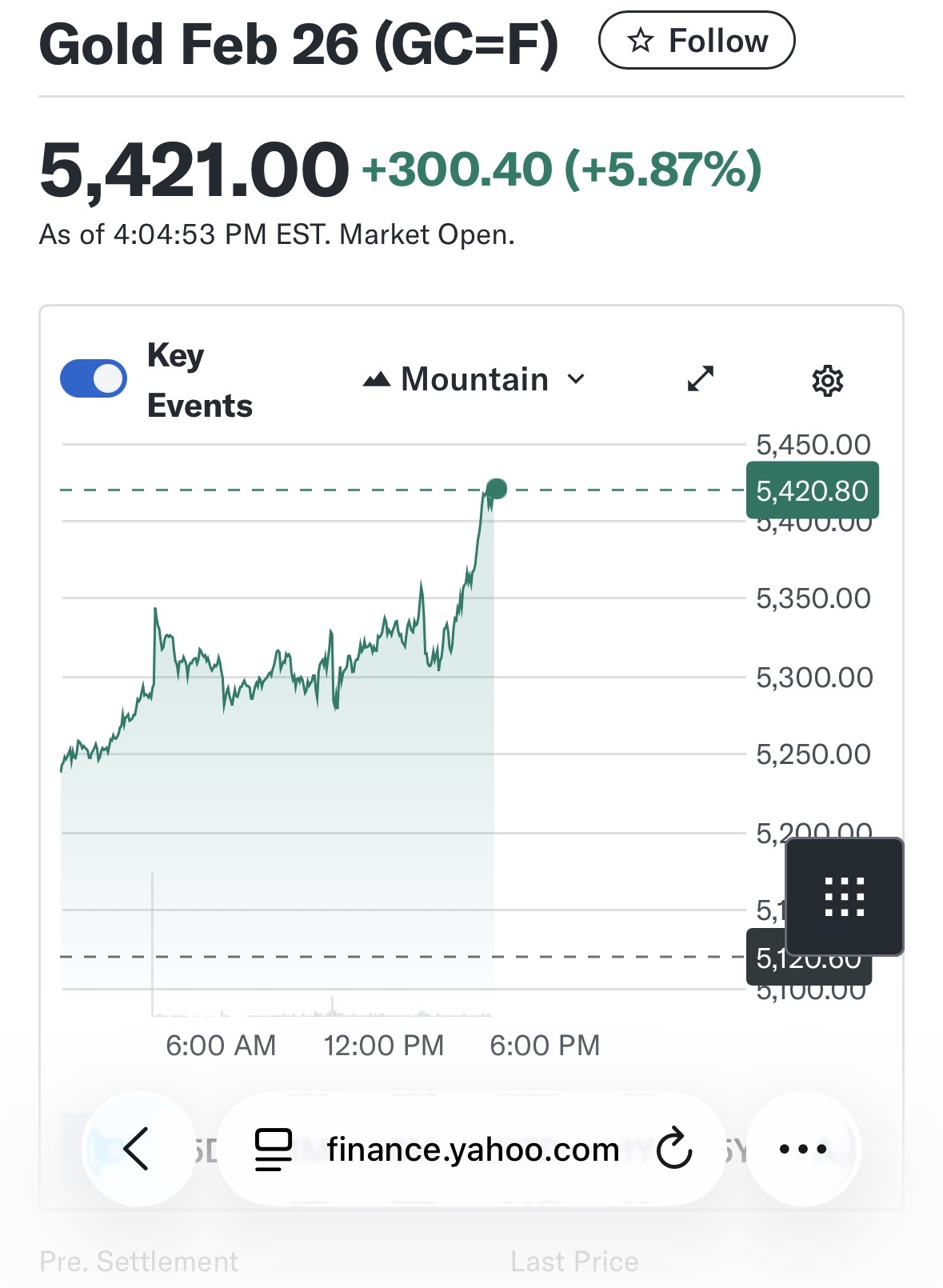
Task: Follow the Gold Feb 26 ticker
Action: click(x=696, y=41)
